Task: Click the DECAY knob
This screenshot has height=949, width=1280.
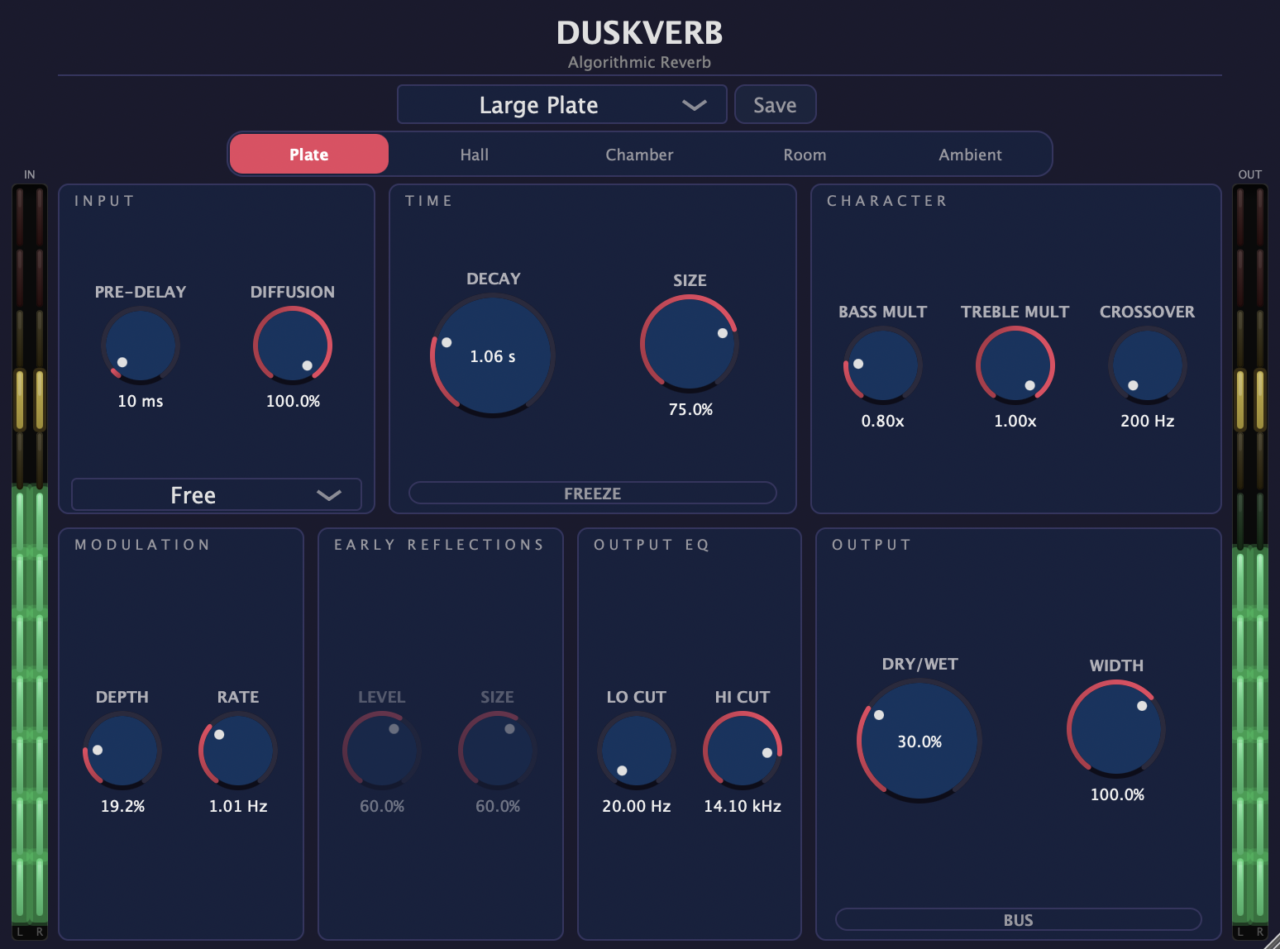Action: click(492, 354)
